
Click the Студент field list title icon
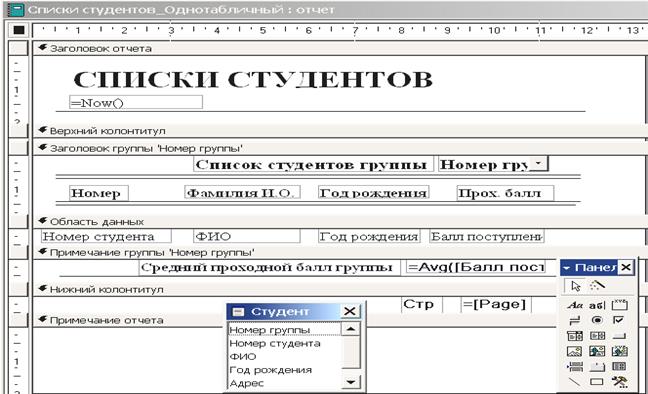tap(238, 312)
